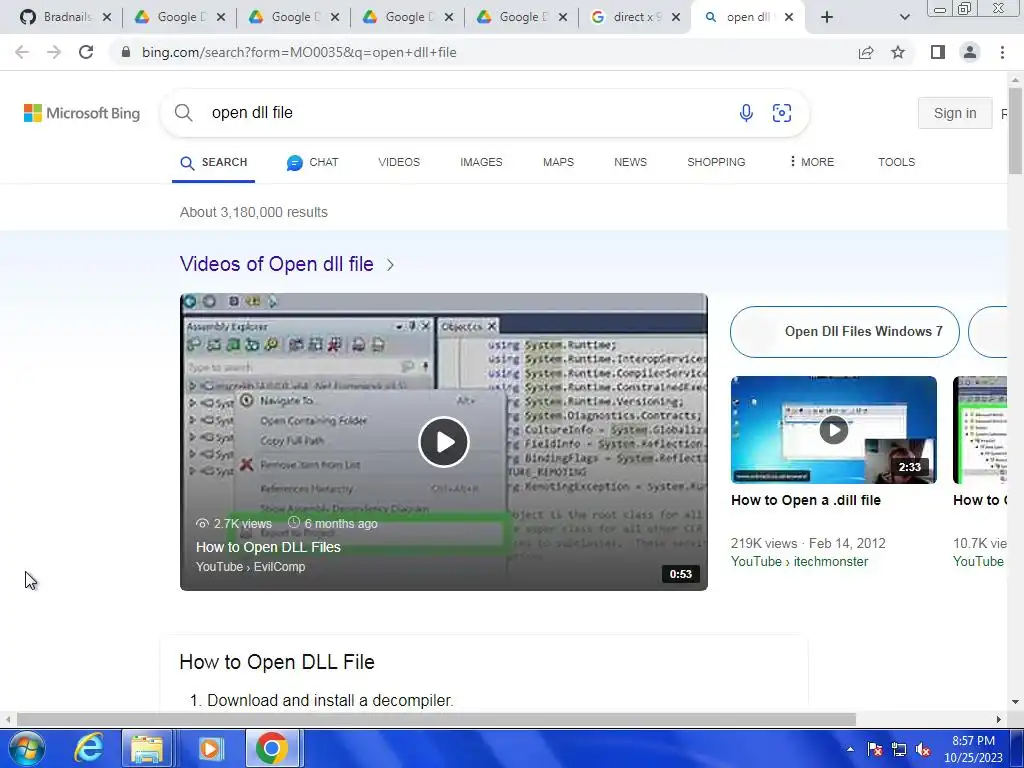This screenshot has width=1024, height=768.
Task: Expand the MORE menu
Action: coord(811,162)
